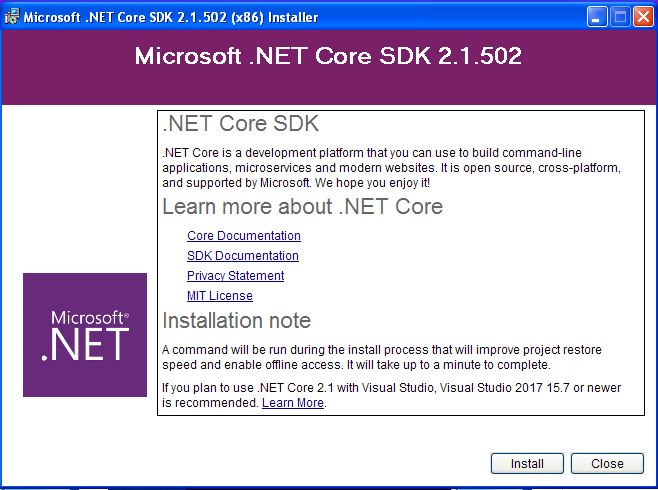Open the Core Documentation link

pyautogui.click(x=244, y=236)
